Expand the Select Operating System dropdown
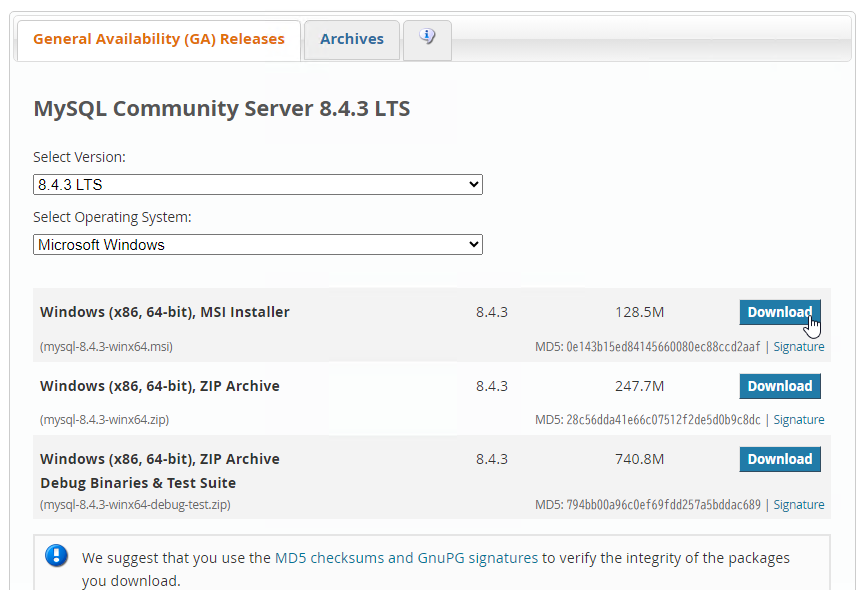Viewport: 868px width, 590px height. click(x=258, y=245)
